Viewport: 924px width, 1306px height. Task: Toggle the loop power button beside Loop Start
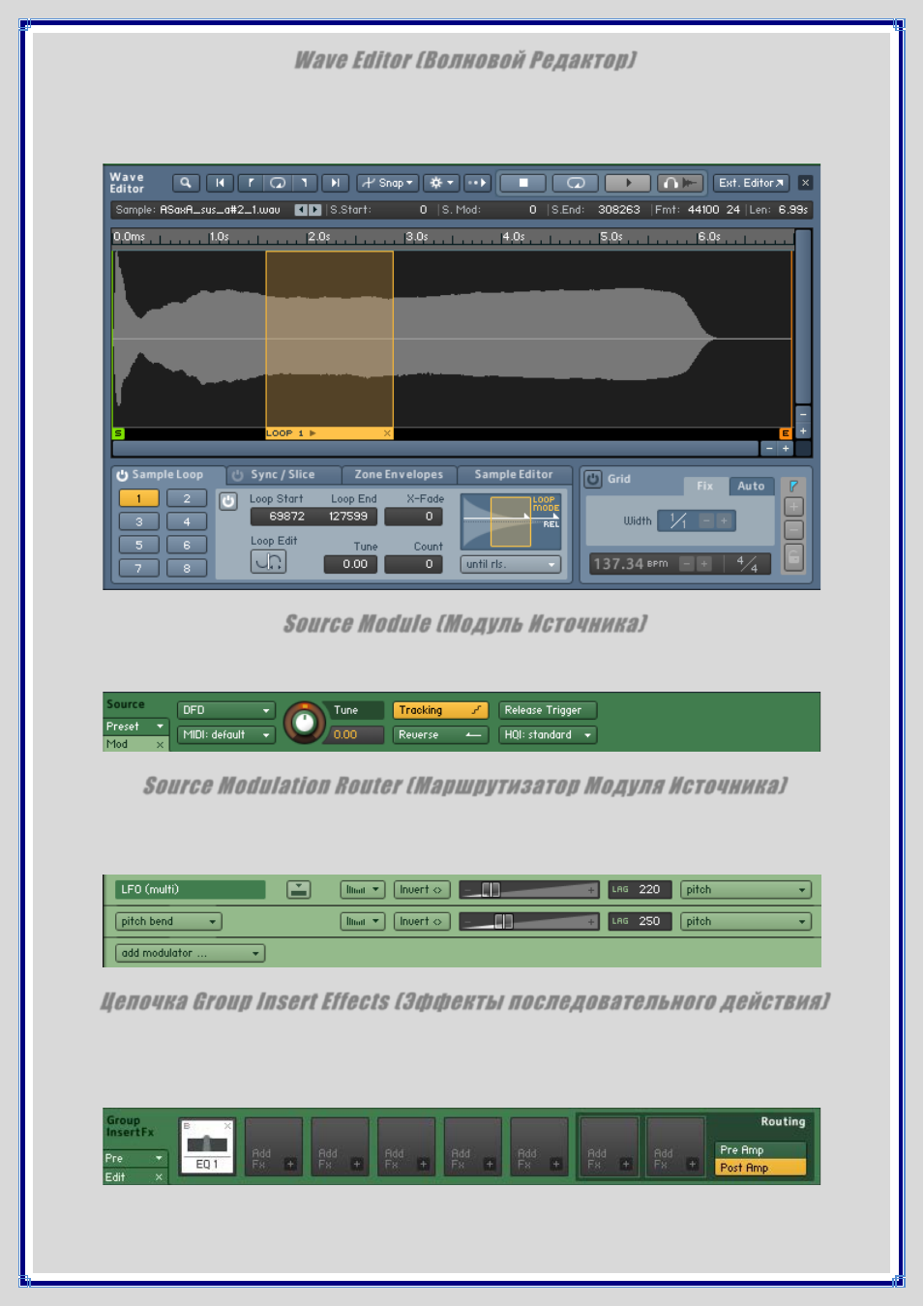click(x=228, y=501)
